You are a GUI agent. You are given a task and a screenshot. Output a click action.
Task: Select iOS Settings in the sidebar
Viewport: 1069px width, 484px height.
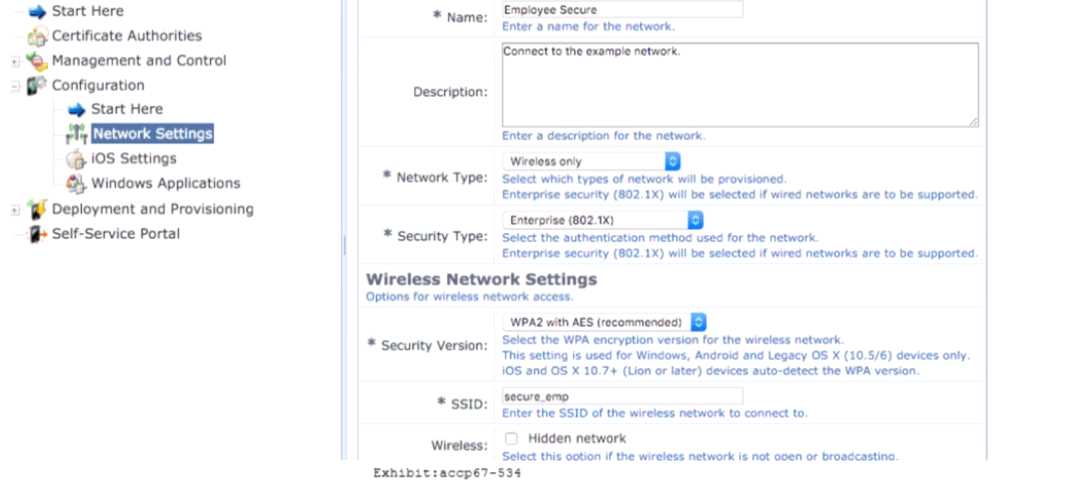133,158
